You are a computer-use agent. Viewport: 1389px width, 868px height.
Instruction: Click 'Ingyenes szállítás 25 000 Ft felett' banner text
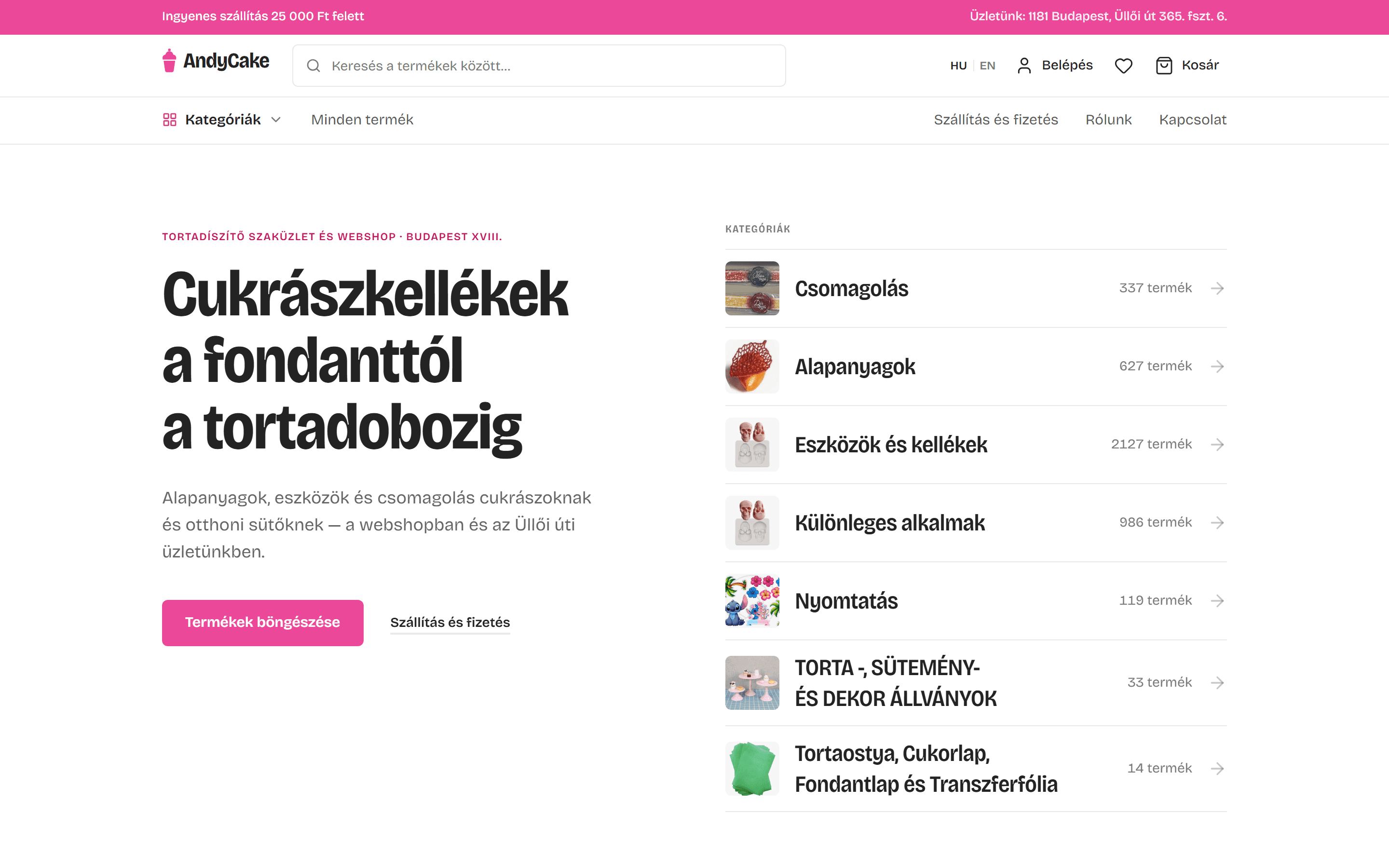point(263,16)
